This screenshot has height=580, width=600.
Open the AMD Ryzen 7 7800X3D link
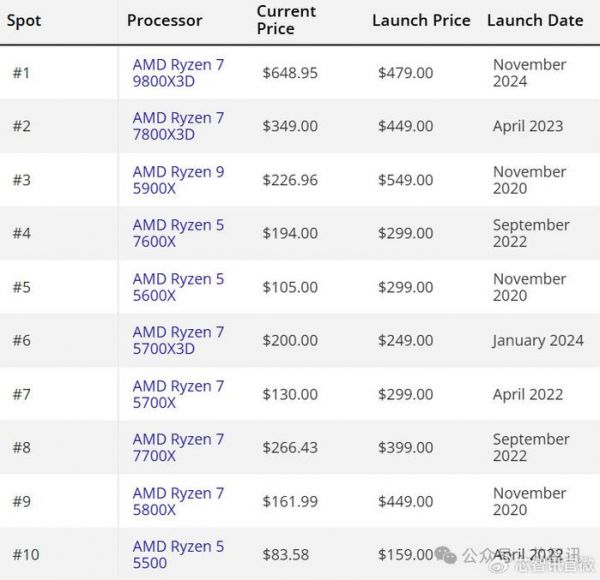(x=178, y=126)
